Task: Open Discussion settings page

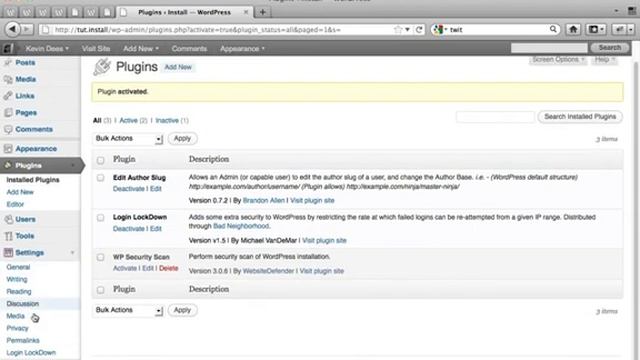Action: click(x=22, y=304)
